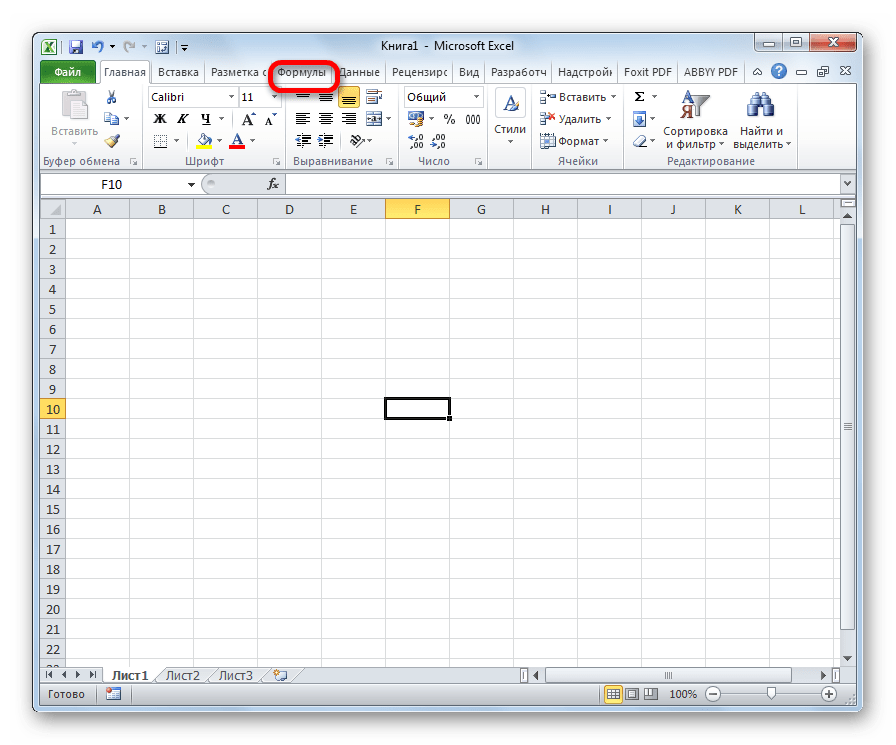This screenshot has width=896, height=745.
Task: Switch to the Лист2 sheet tab
Action: pyautogui.click(x=182, y=675)
